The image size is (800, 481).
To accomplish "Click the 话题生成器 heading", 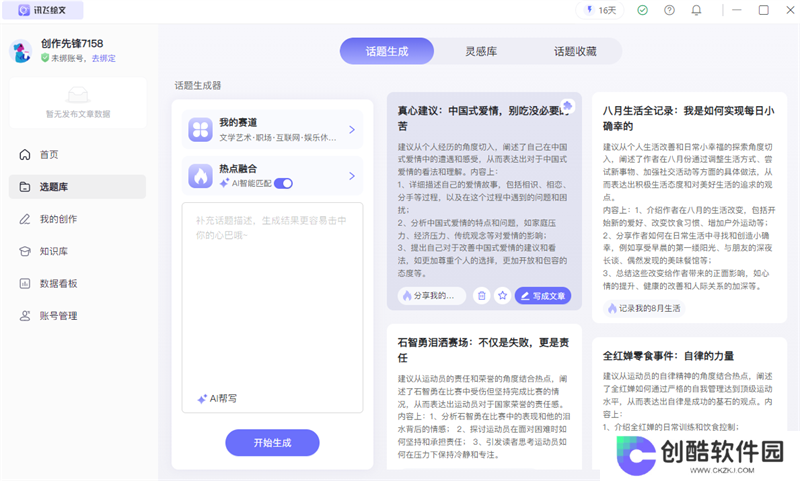I will 198,86.
